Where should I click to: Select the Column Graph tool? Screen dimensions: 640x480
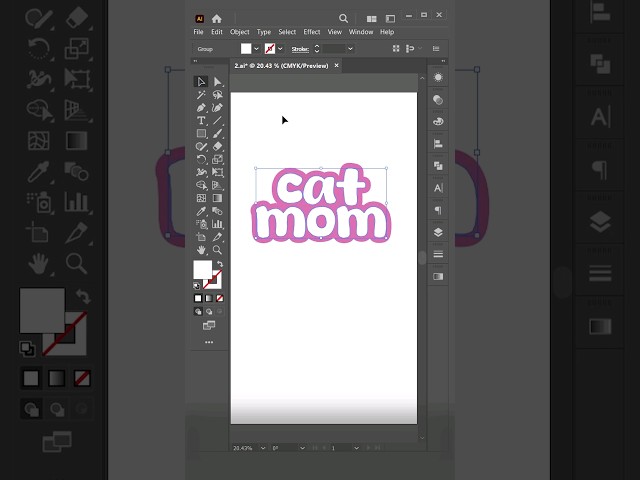coord(217,224)
